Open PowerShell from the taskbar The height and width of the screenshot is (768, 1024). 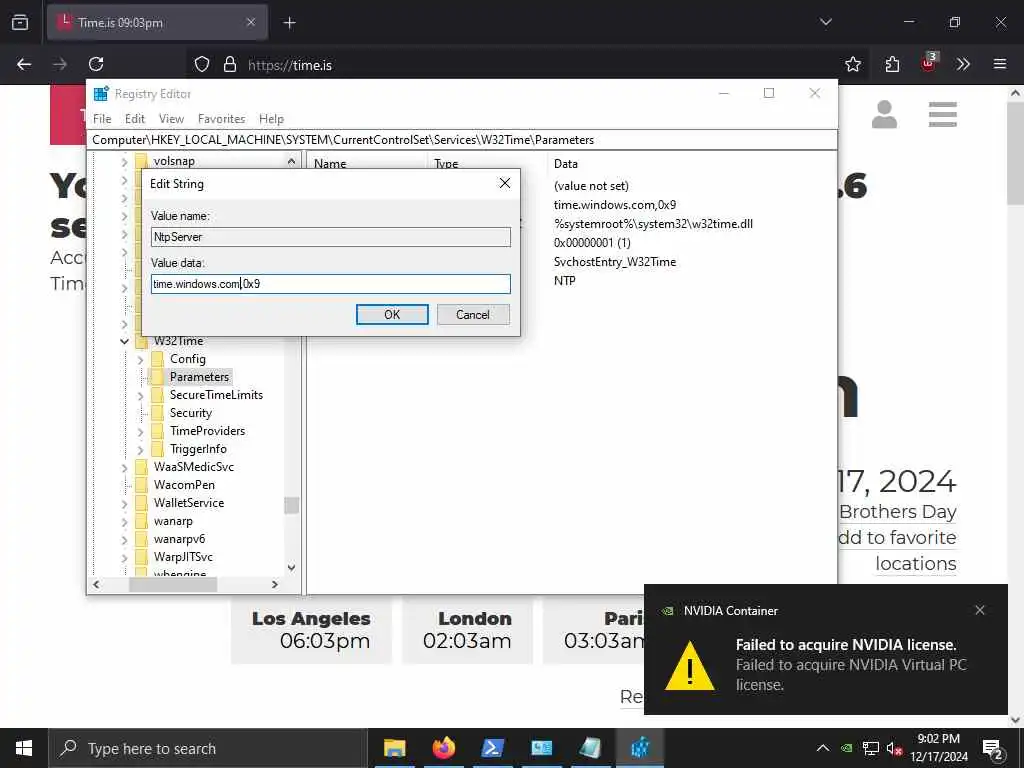click(492, 748)
